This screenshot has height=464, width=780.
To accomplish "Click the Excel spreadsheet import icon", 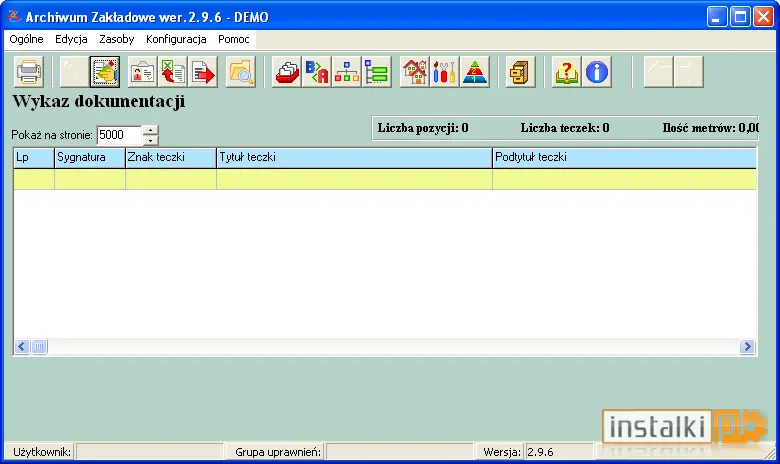I will 173,72.
